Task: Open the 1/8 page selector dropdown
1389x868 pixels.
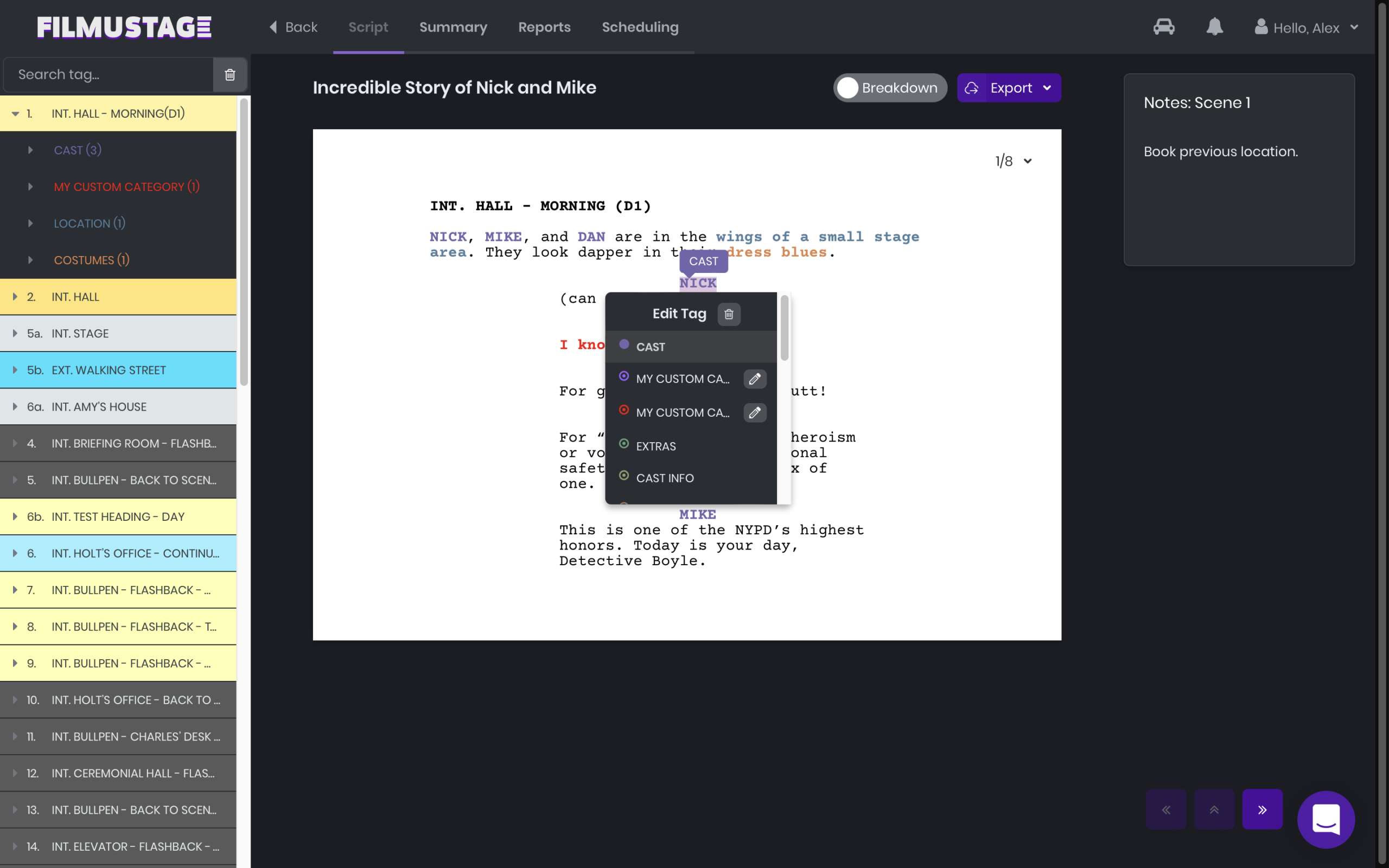Action: click(x=1014, y=161)
